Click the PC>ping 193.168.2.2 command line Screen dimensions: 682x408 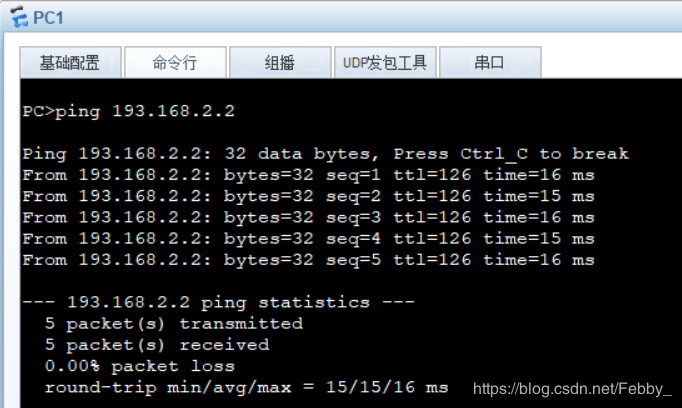128,111
